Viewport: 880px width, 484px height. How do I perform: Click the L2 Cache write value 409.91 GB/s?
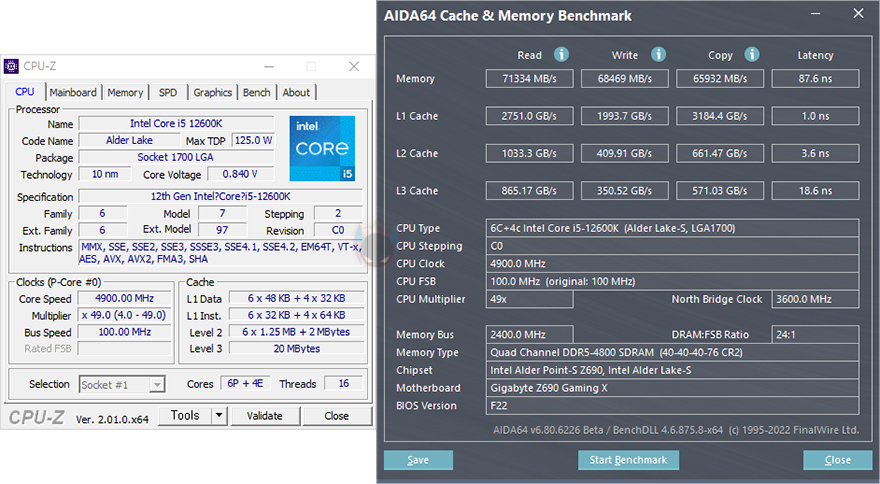(x=625, y=153)
